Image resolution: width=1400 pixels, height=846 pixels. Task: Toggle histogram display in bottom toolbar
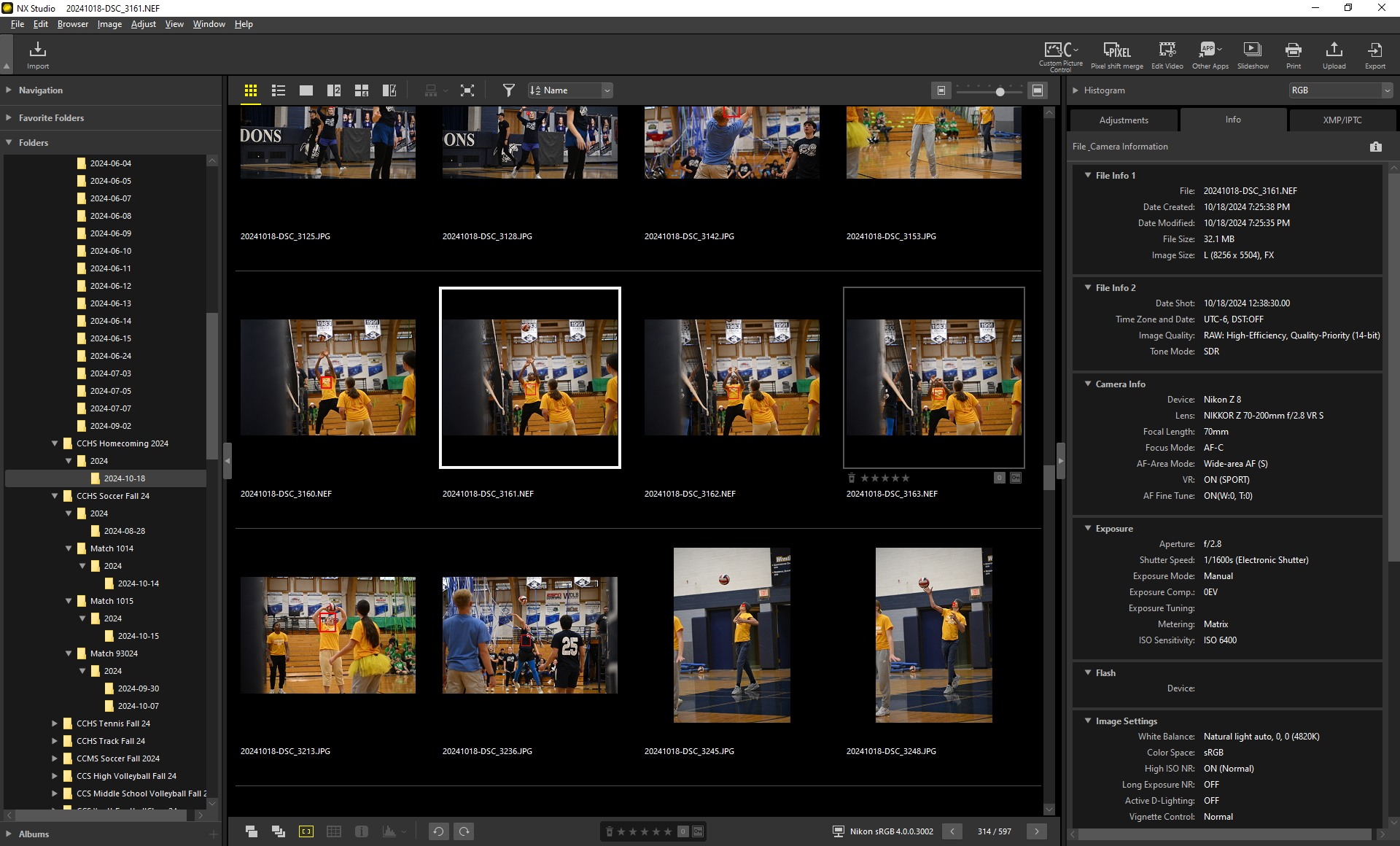click(x=389, y=831)
